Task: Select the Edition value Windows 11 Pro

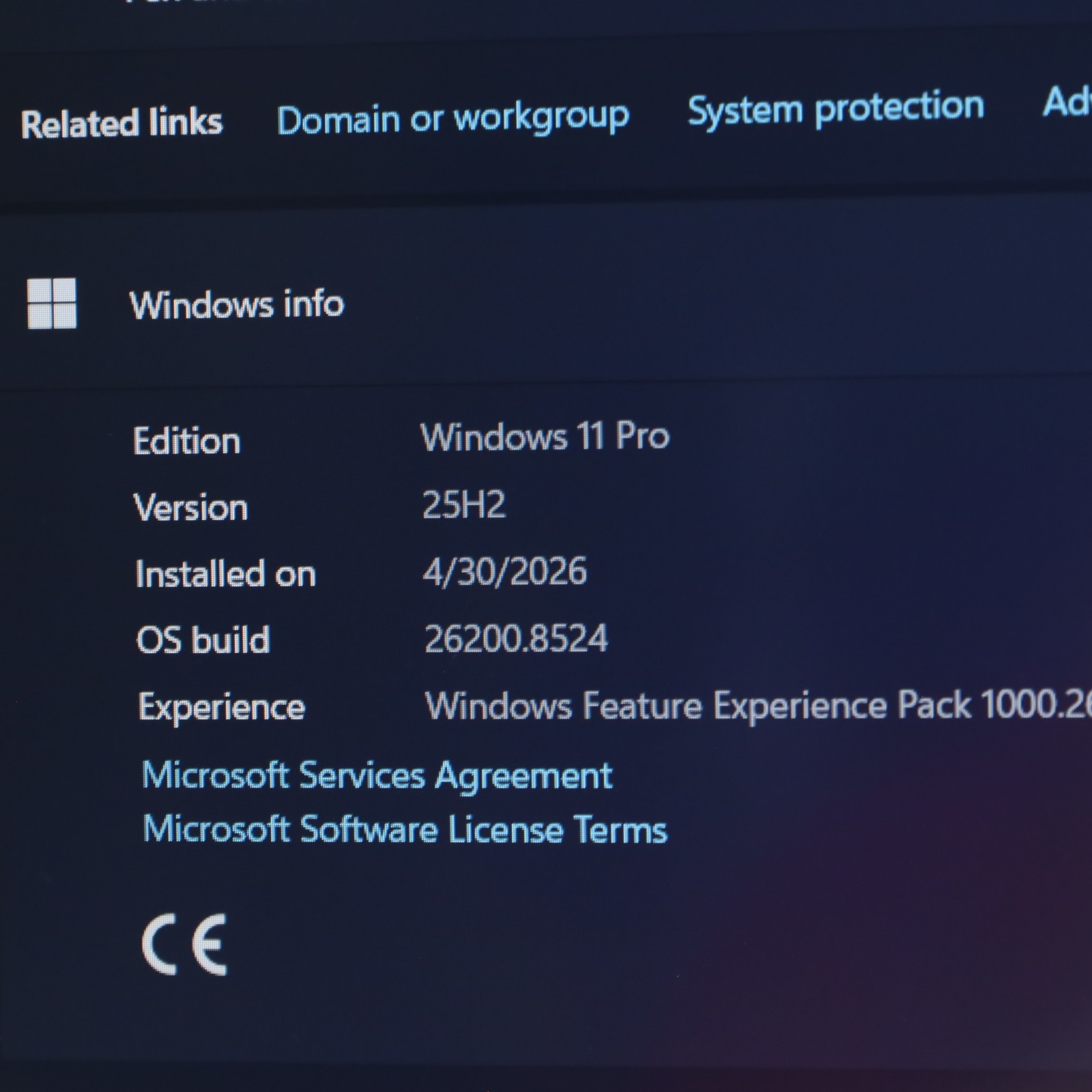Action: 545,436
